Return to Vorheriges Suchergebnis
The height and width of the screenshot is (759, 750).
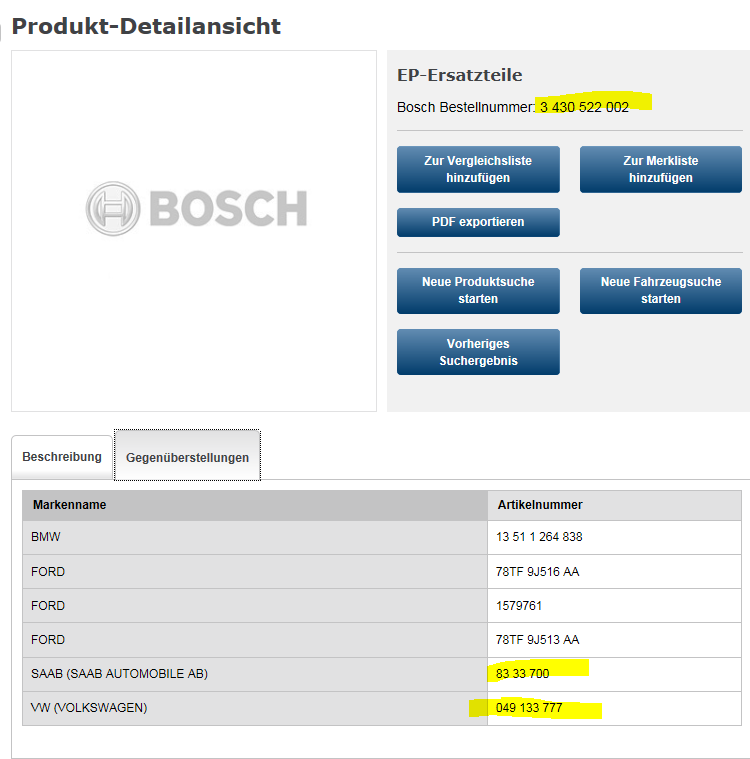point(478,352)
